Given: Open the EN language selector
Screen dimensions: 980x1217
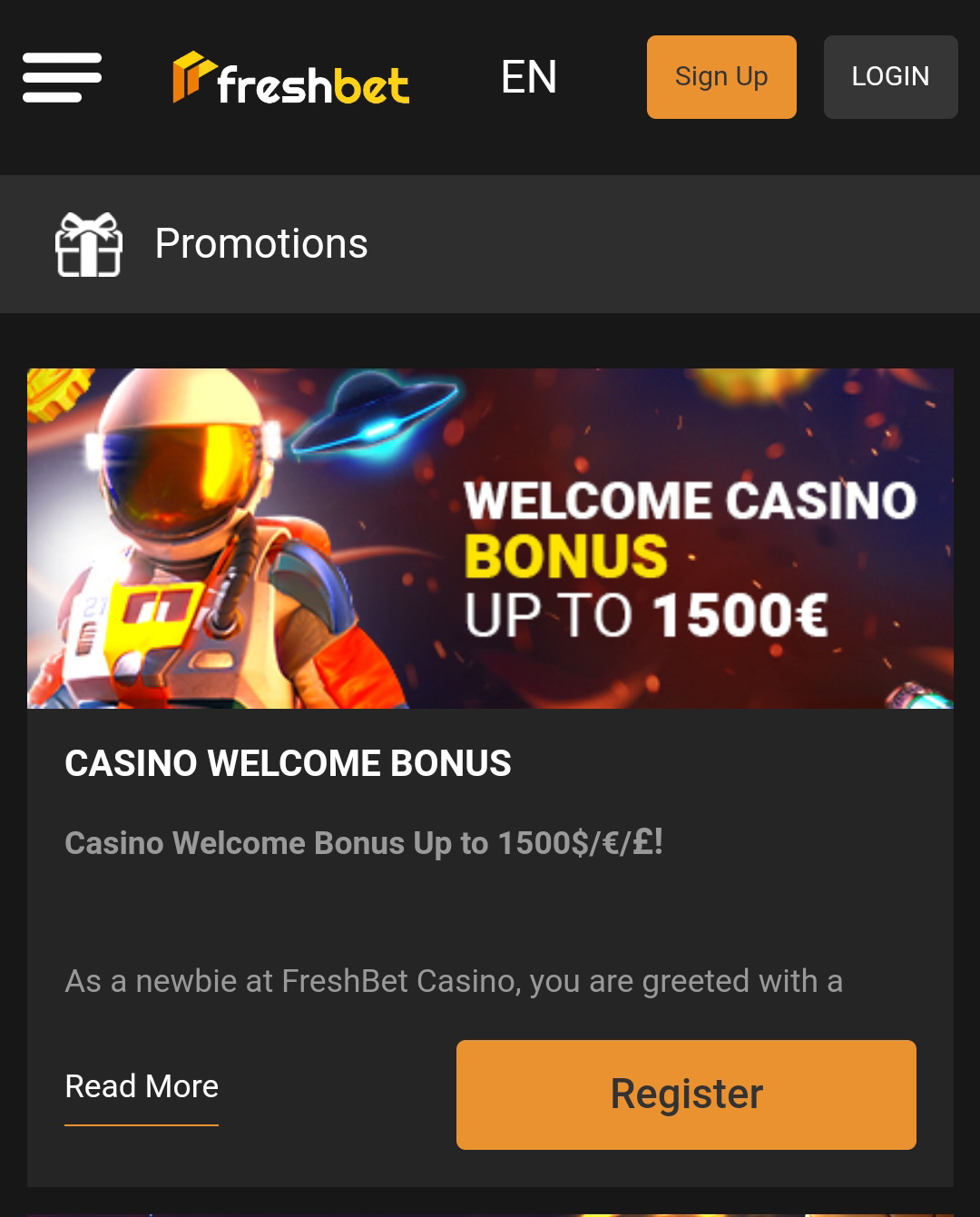Looking at the screenshot, I should 529,77.
